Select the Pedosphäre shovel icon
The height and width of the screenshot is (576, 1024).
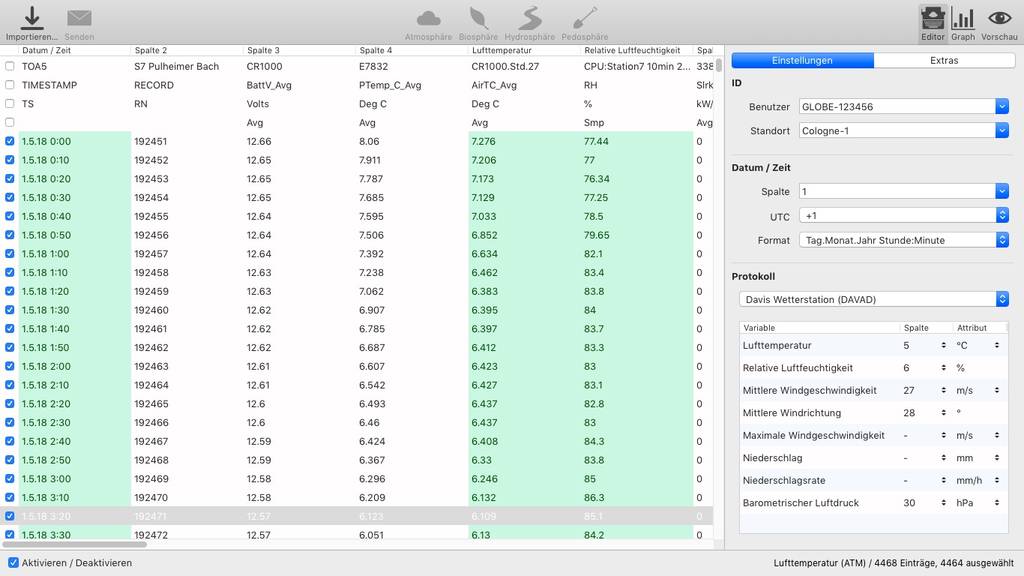584,18
